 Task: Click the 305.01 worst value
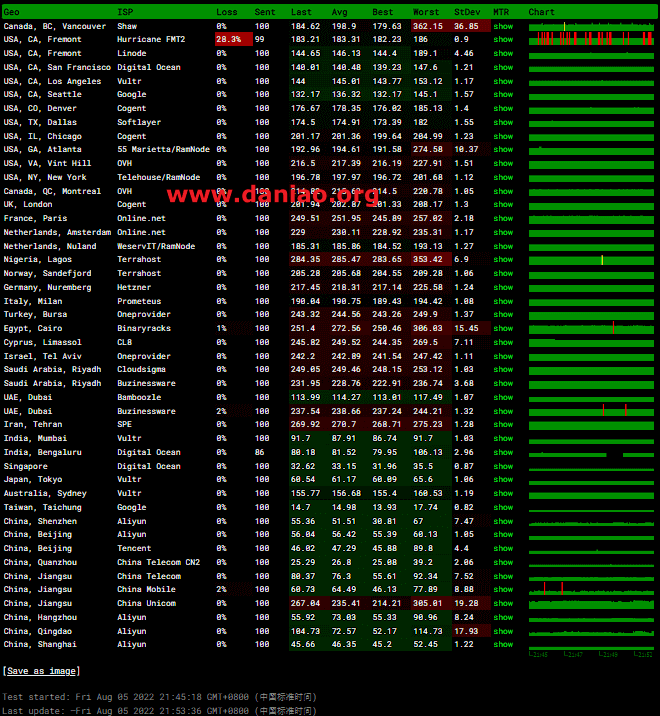click(428, 604)
